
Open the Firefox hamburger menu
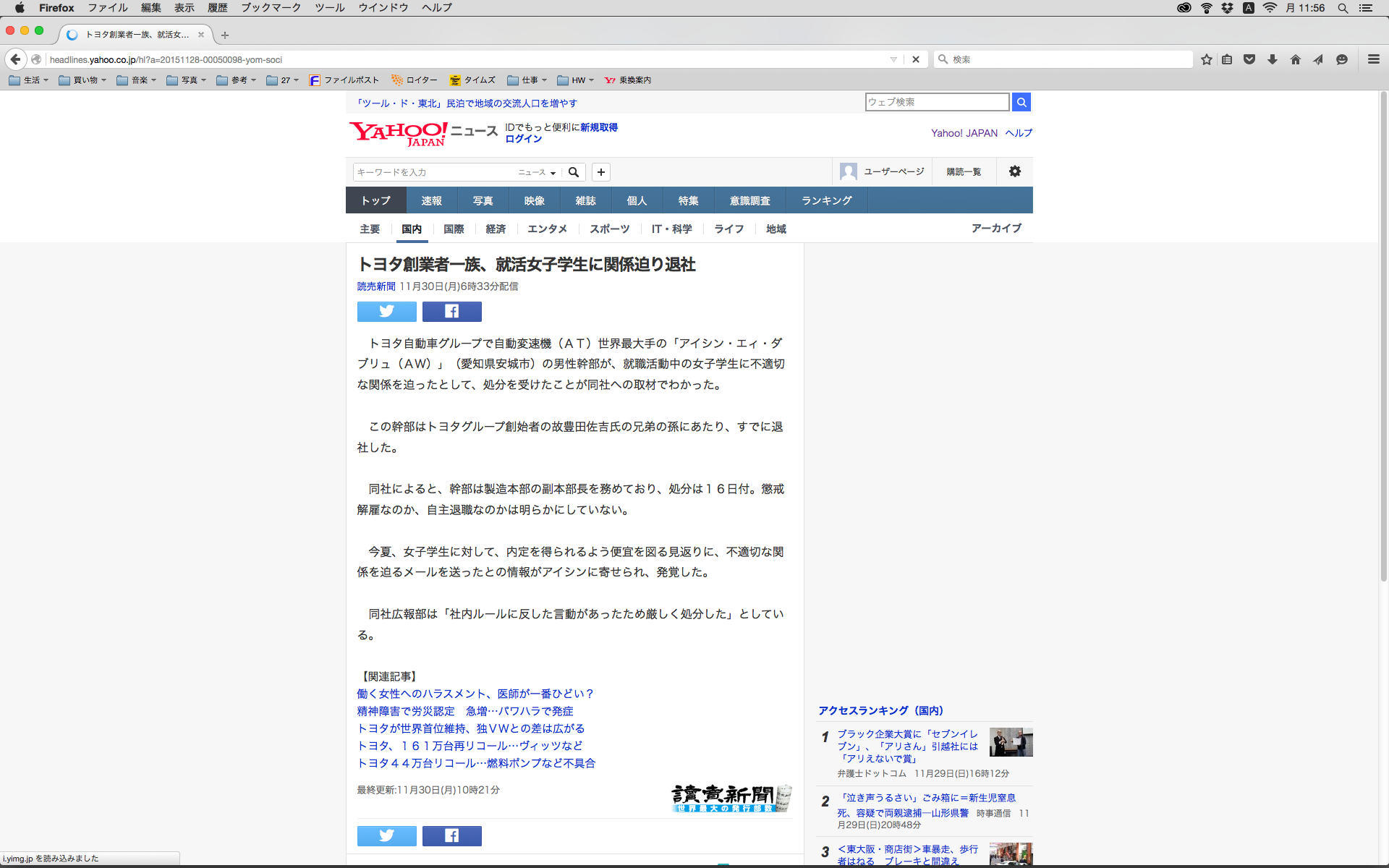[x=1373, y=59]
